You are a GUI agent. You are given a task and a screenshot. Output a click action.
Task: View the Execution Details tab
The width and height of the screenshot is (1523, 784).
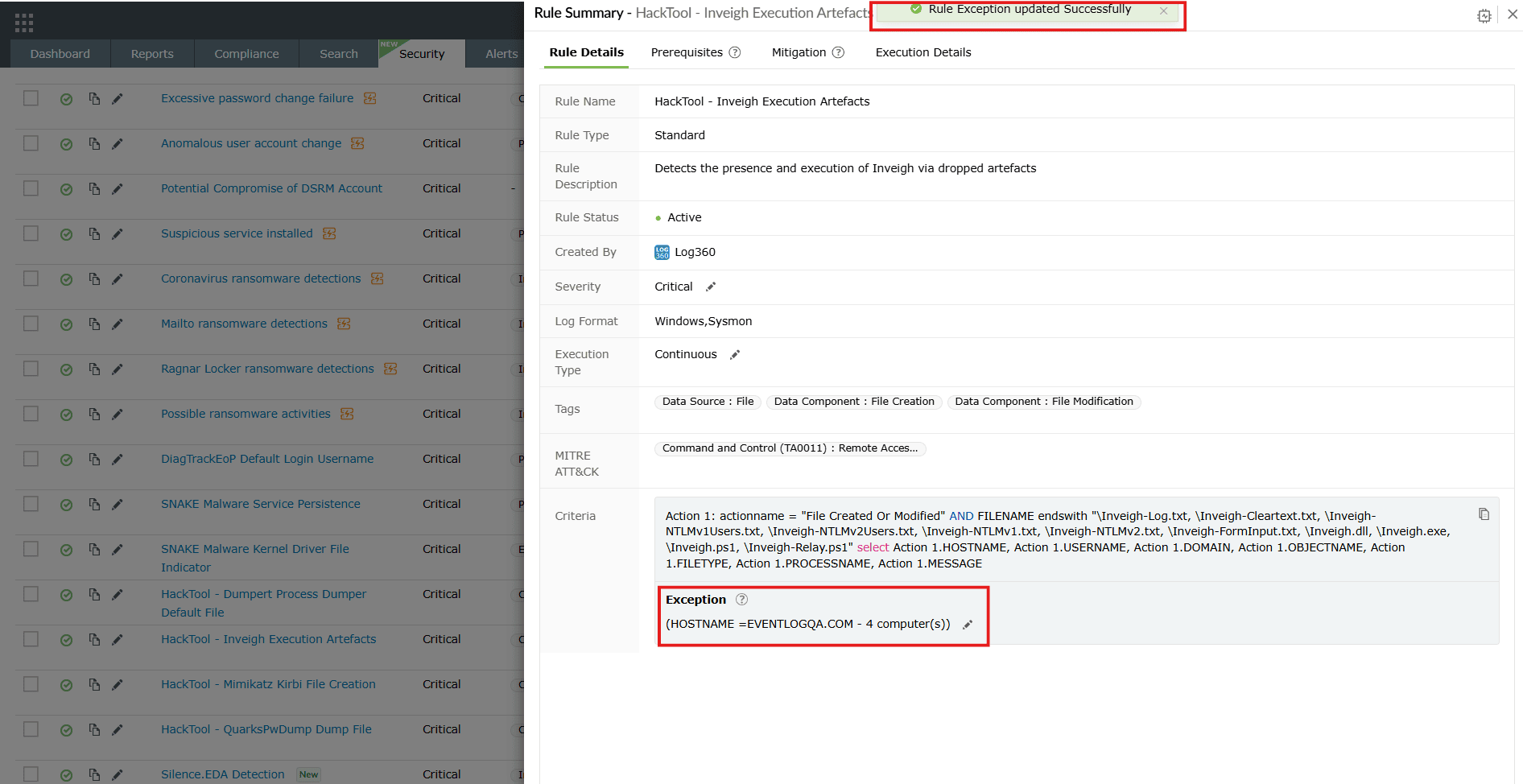[923, 52]
